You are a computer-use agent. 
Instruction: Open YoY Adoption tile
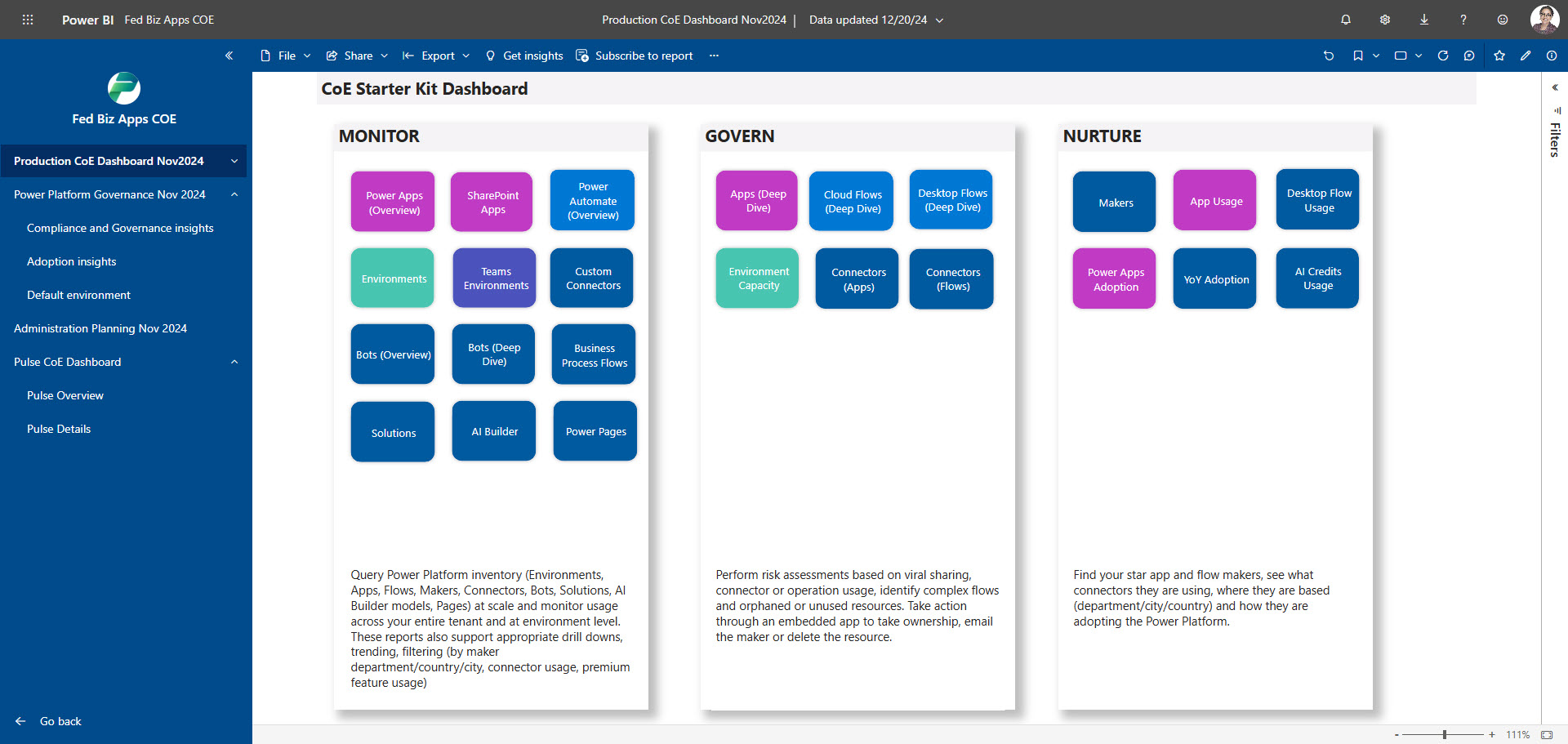(1215, 278)
